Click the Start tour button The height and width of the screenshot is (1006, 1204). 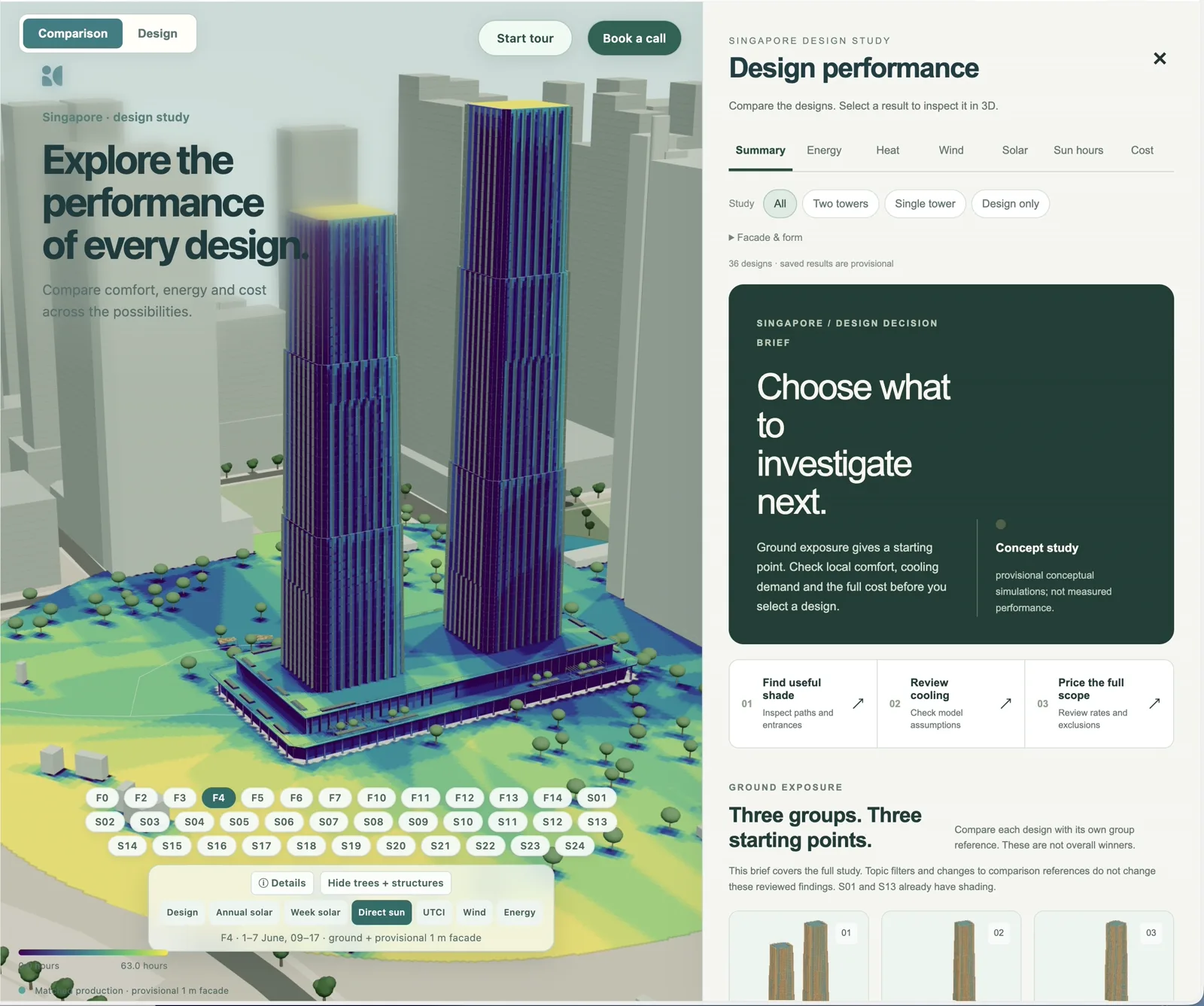click(x=525, y=38)
